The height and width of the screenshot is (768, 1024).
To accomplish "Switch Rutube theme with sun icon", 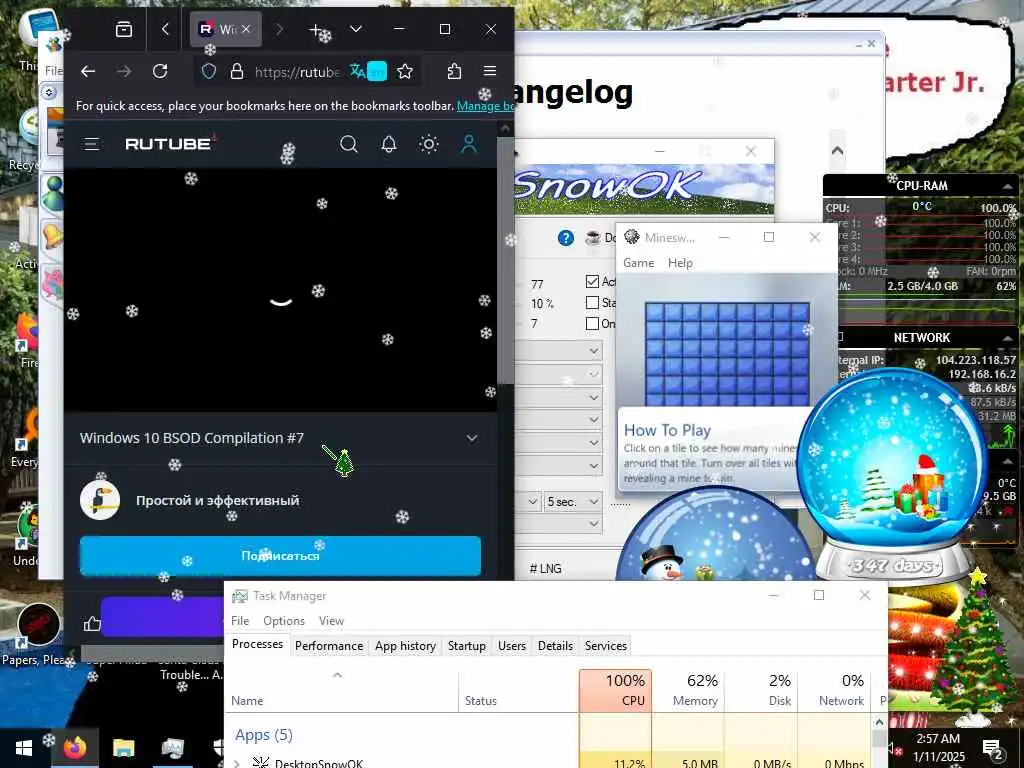I will coord(429,144).
